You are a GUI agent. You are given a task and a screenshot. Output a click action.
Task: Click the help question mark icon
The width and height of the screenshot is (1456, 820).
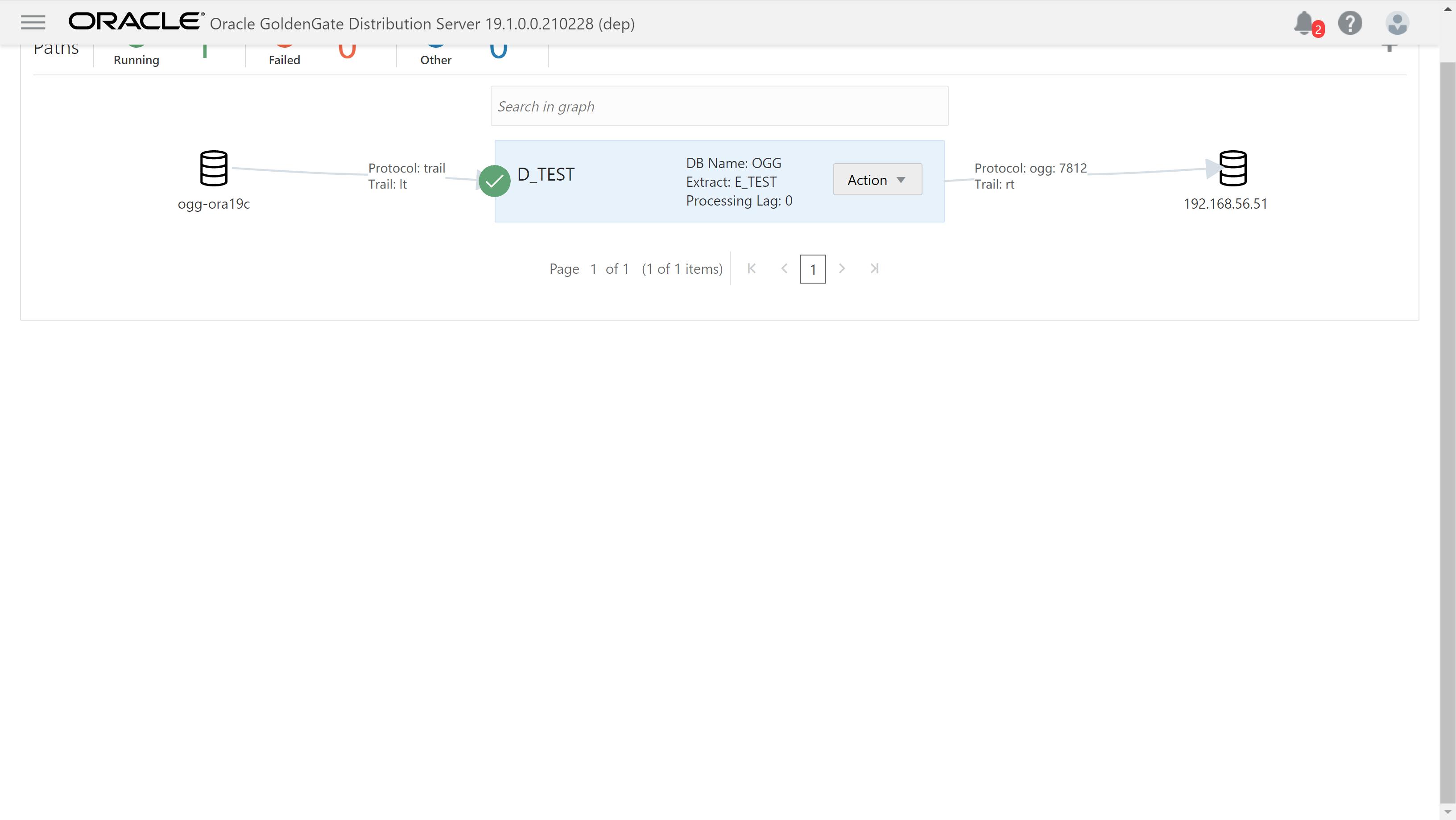point(1350,23)
